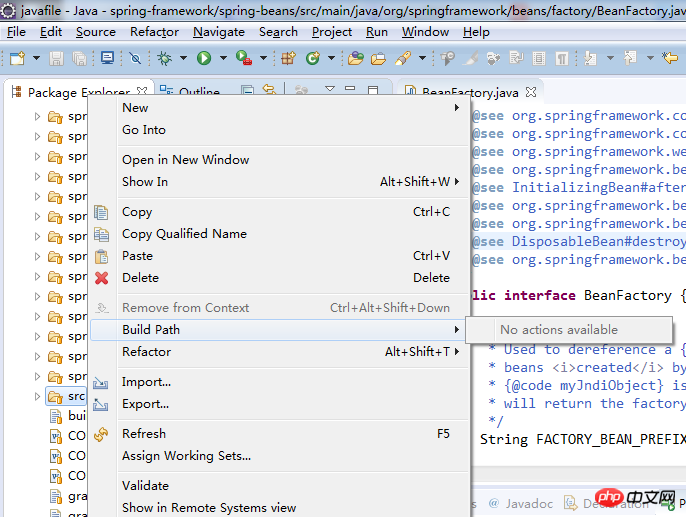This screenshot has height=517, width=686.
Task: Open the External Tools dropdown arrow
Action: click(x=263, y=58)
